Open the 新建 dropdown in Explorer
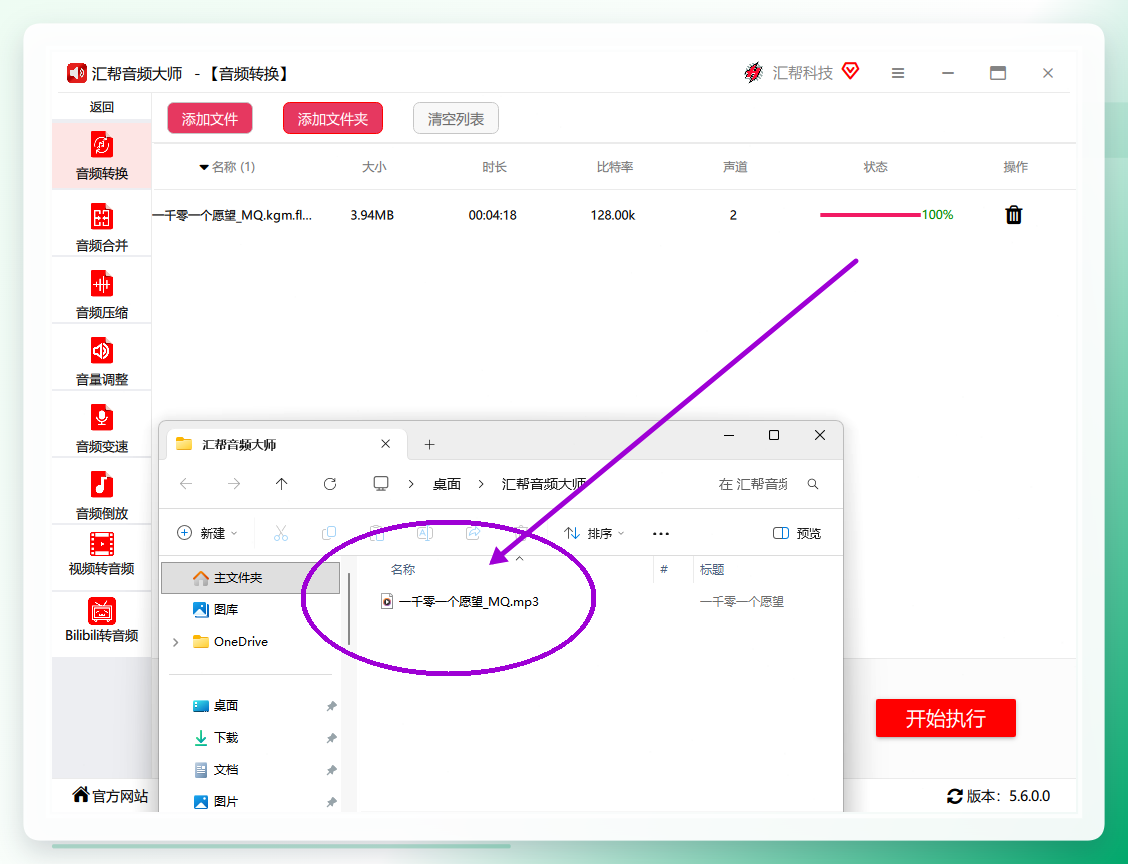The height and width of the screenshot is (864, 1128). coord(206,533)
